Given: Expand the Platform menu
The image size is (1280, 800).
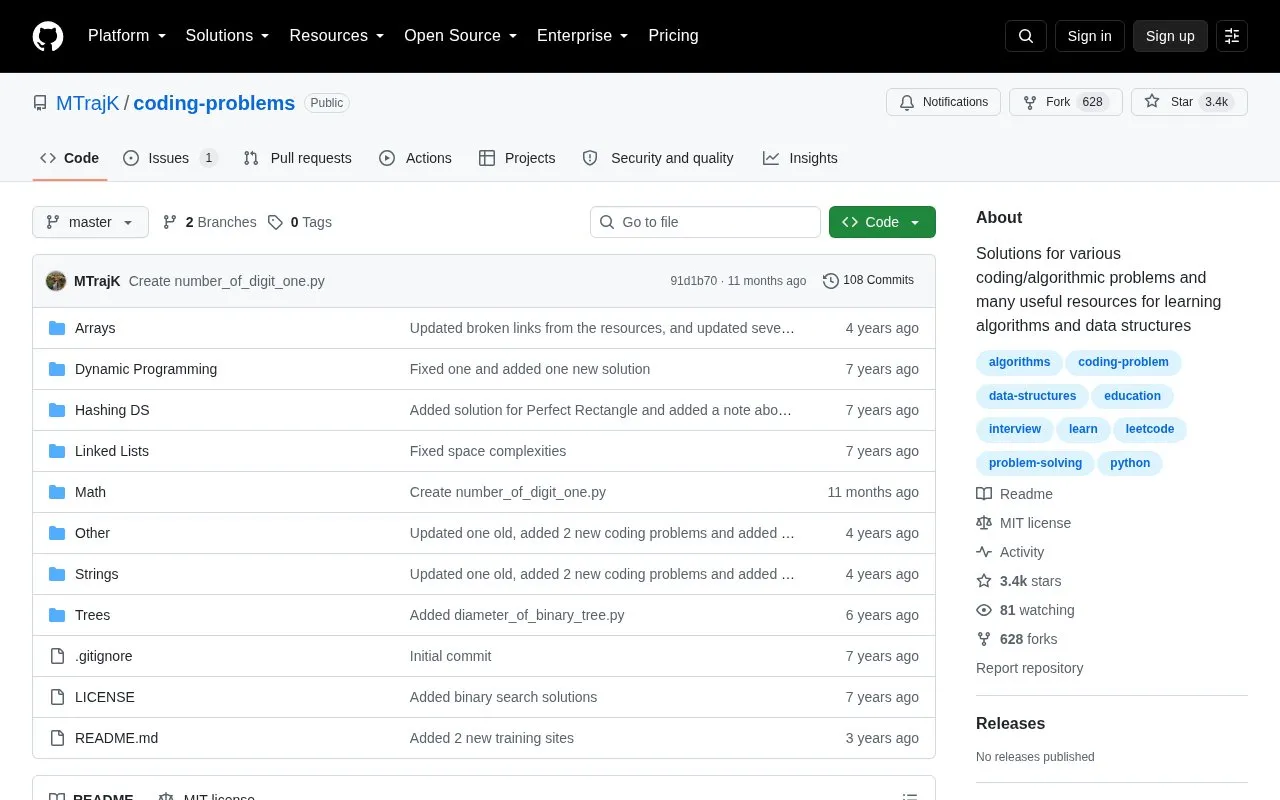Looking at the screenshot, I should coord(127,36).
